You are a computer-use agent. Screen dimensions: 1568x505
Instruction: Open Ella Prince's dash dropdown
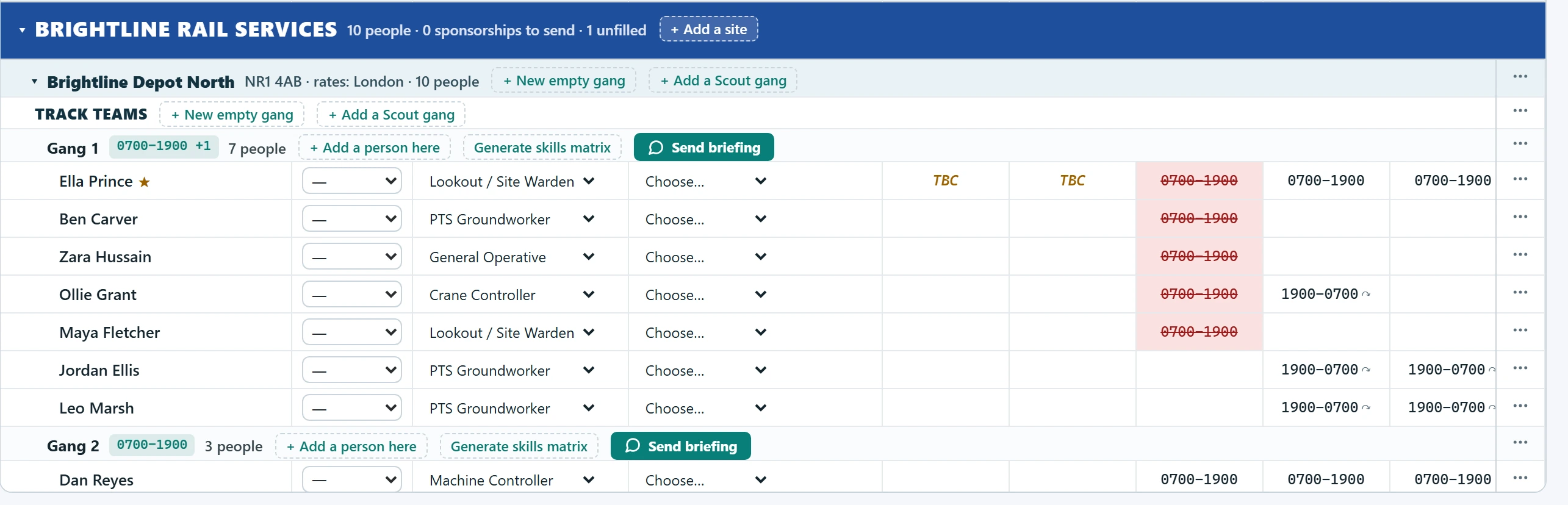pos(352,181)
